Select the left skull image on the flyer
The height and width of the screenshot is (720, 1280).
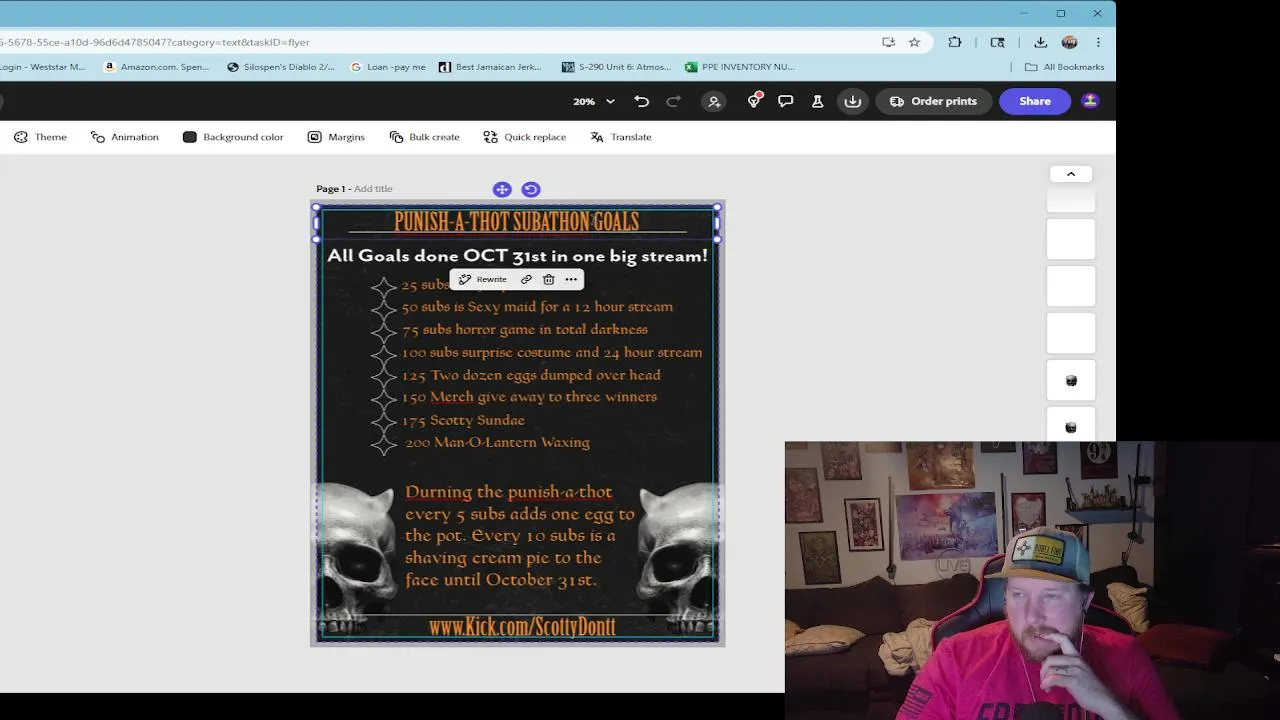coord(357,558)
